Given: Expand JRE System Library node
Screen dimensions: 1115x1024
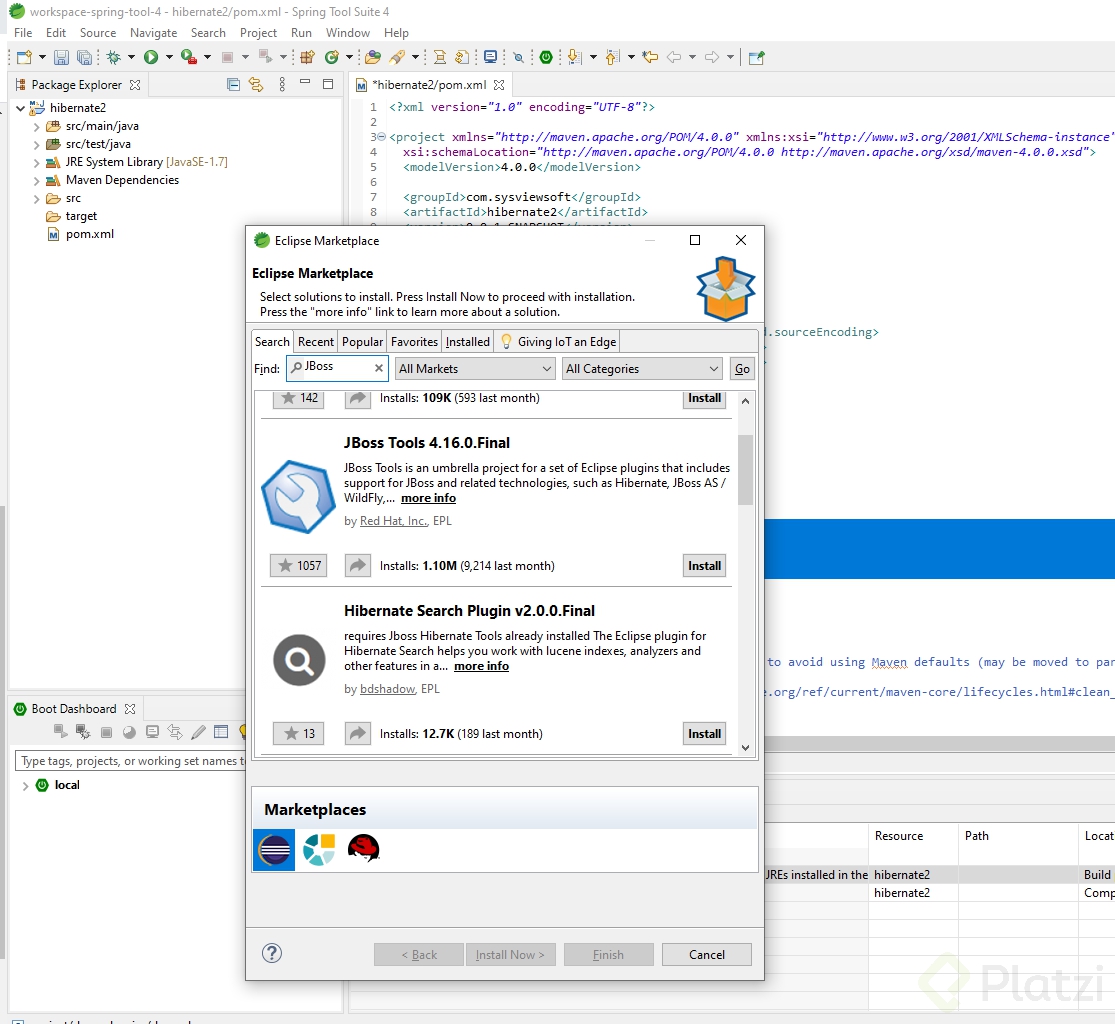Looking at the screenshot, I should tap(36, 163).
